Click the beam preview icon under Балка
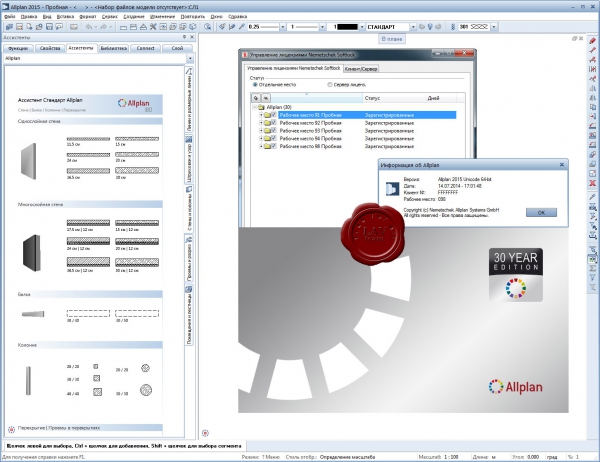This screenshot has height=462, width=600. [x=33, y=314]
